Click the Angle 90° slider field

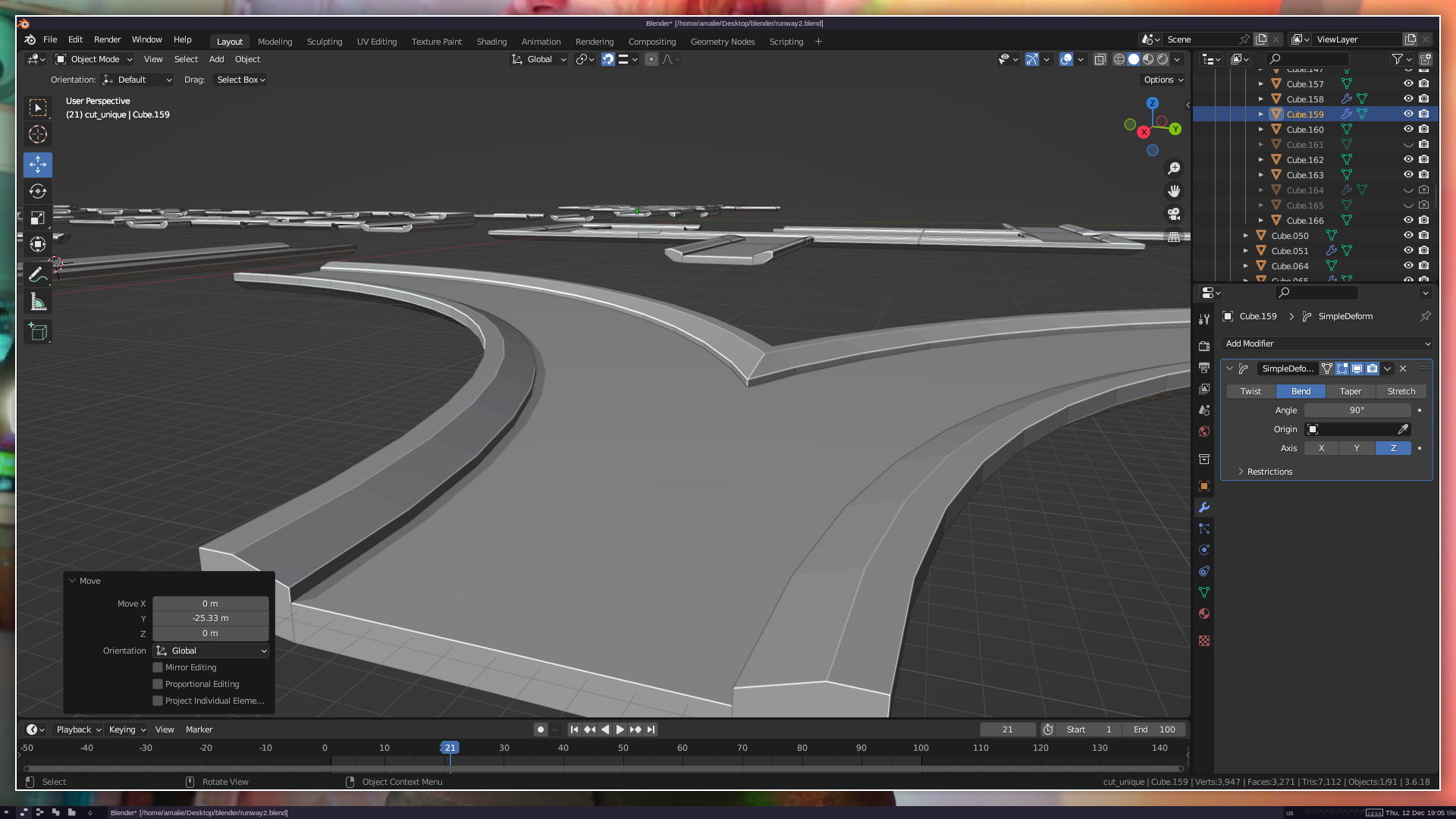tap(1357, 410)
